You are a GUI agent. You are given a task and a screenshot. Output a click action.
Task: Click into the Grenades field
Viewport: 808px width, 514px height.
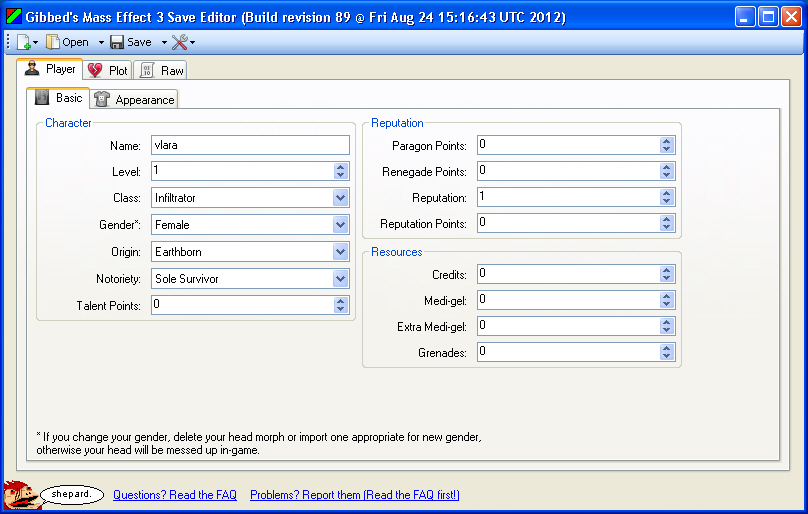pyautogui.click(x=568, y=352)
